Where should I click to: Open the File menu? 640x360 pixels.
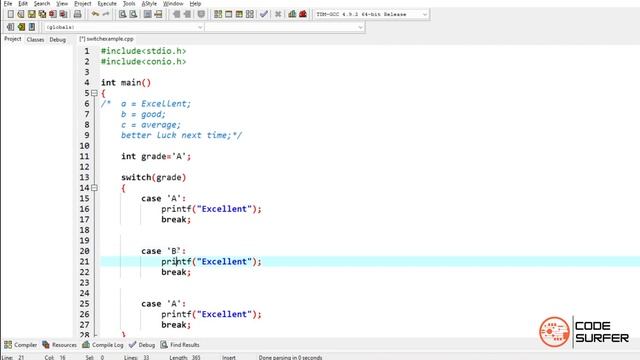click(8, 4)
